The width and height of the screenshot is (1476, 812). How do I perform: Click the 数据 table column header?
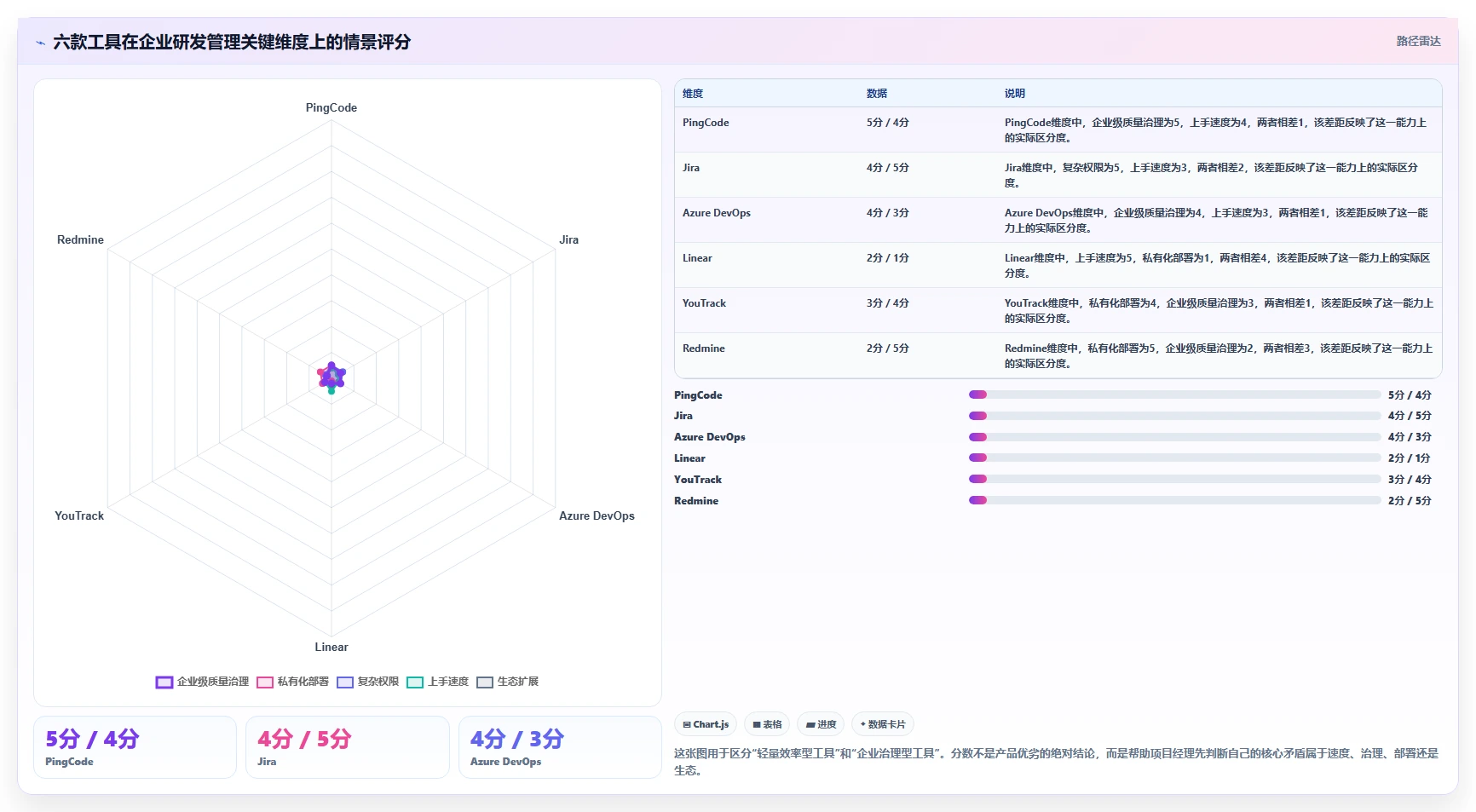(877, 94)
